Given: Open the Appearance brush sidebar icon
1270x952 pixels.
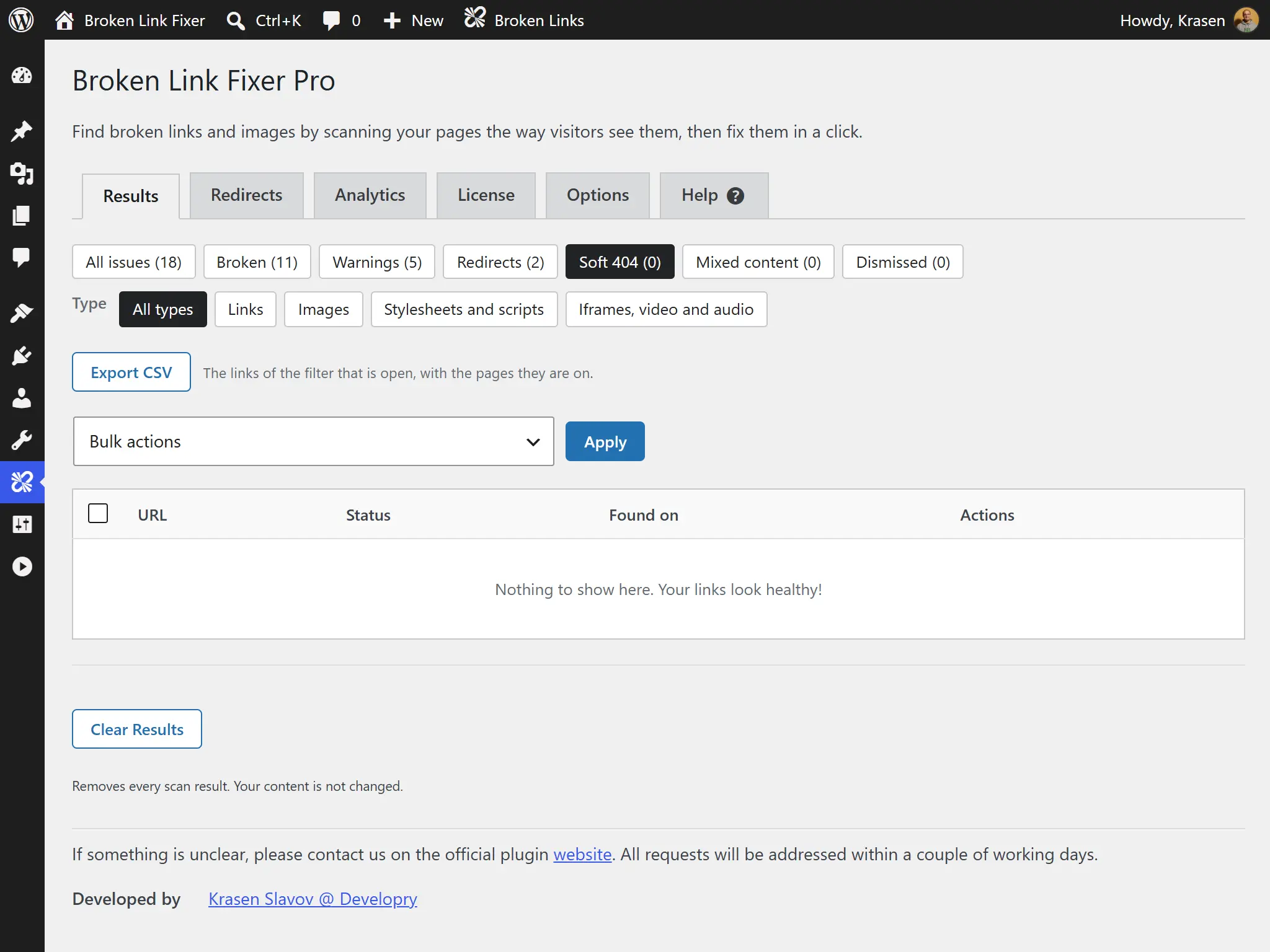Looking at the screenshot, I should [x=22, y=314].
